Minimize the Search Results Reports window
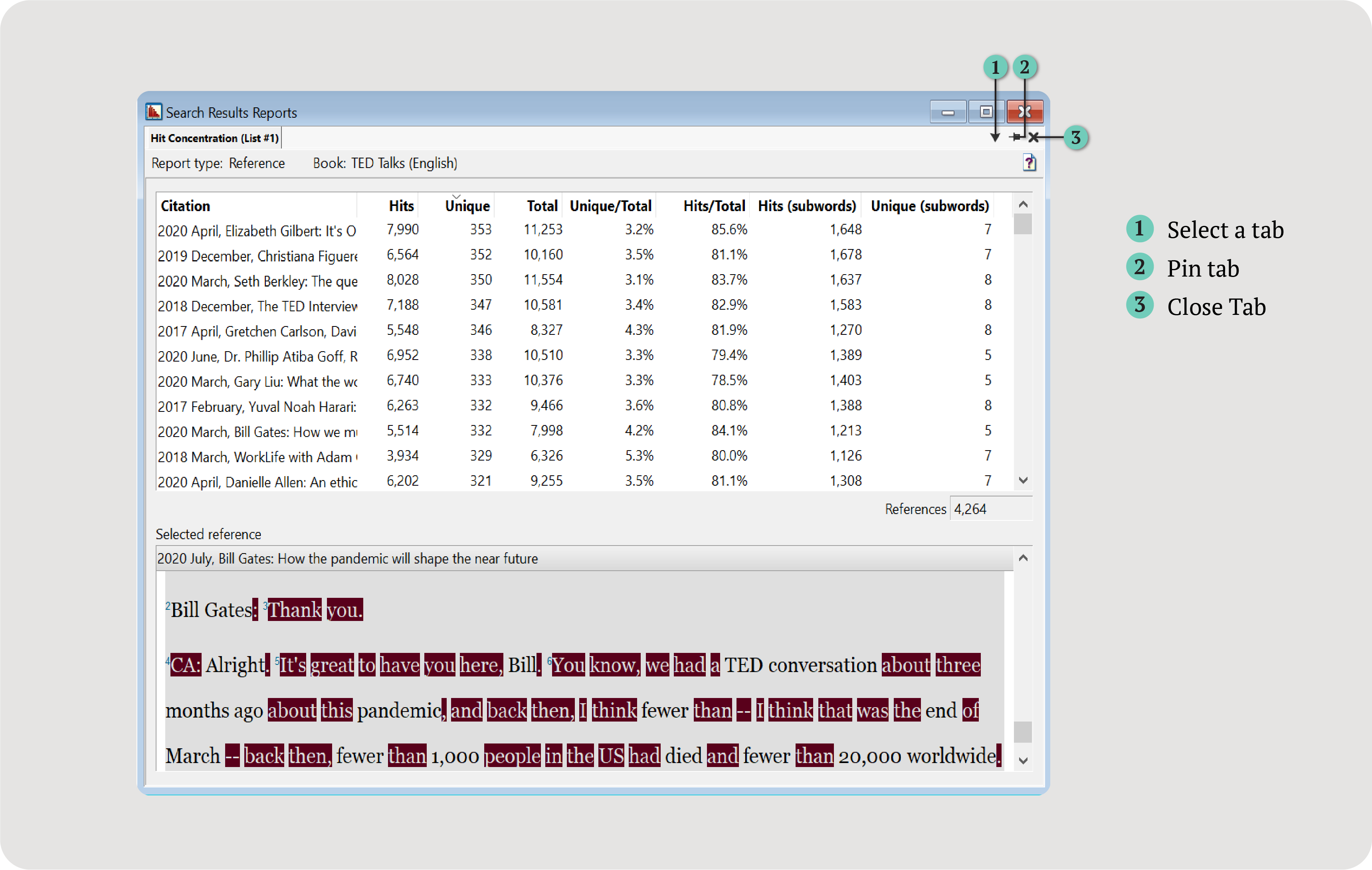 point(948,112)
